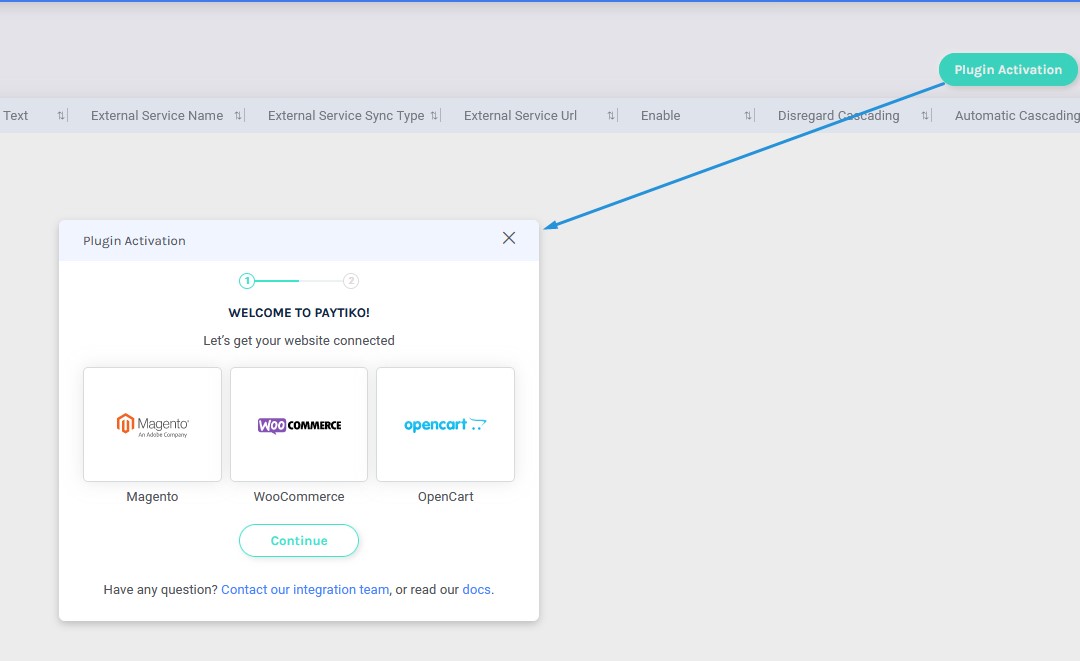Sort by Enable column sort icon

748,116
